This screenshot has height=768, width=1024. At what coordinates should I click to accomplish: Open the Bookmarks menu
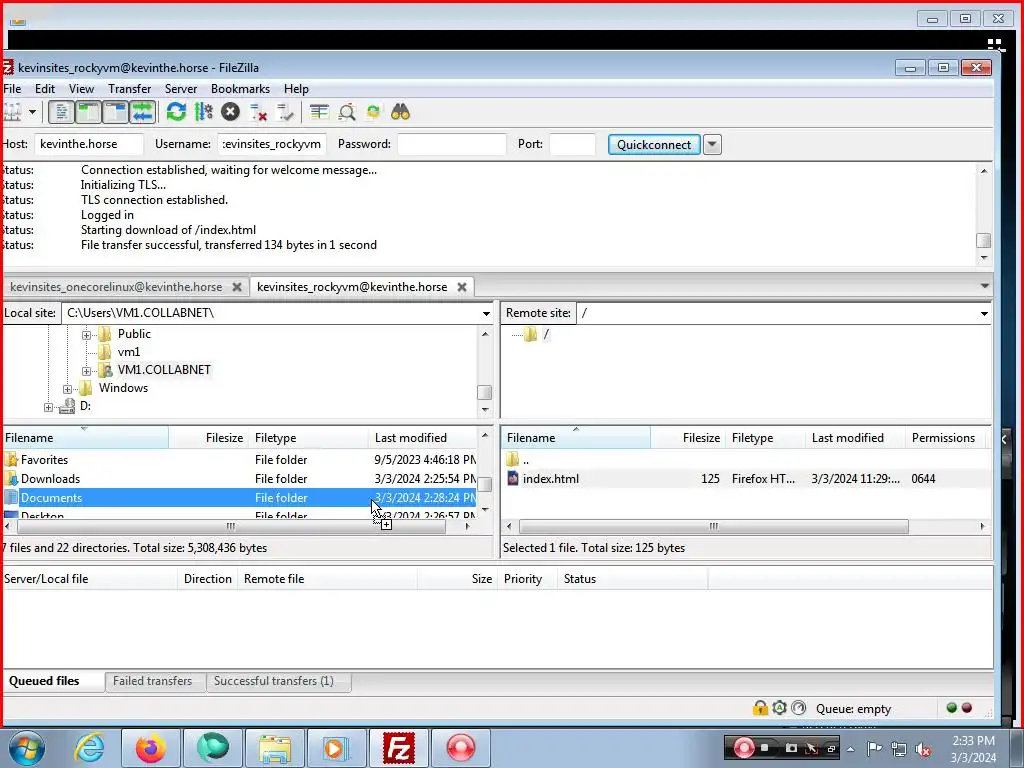(x=240, y=89)
